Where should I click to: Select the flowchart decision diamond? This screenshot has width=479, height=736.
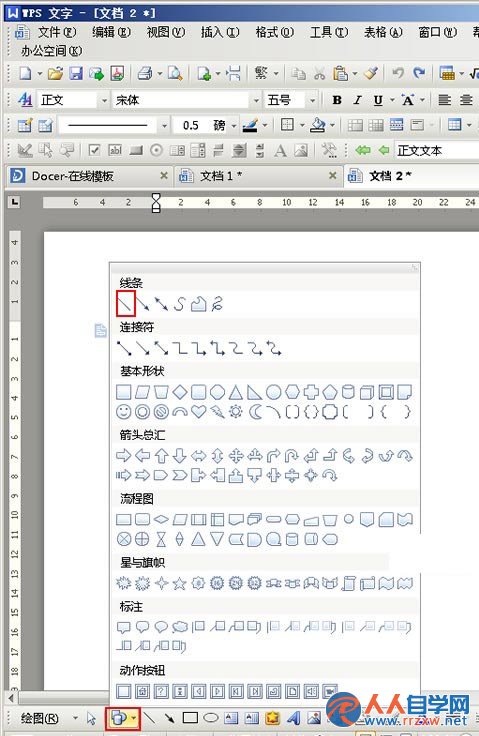(161, 519)
